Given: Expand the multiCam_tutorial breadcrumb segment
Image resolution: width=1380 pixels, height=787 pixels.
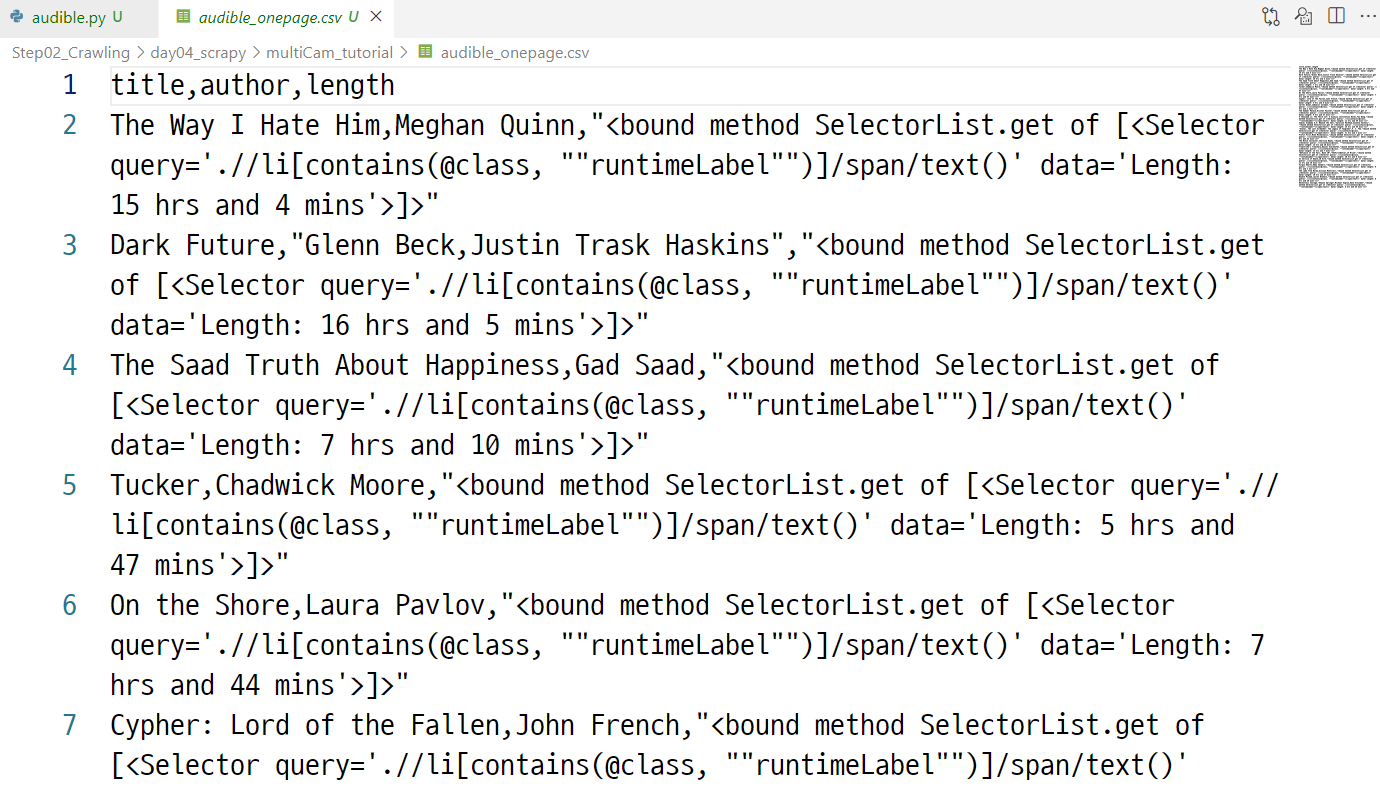Looking at the screenshot, I should coord(330,52).
